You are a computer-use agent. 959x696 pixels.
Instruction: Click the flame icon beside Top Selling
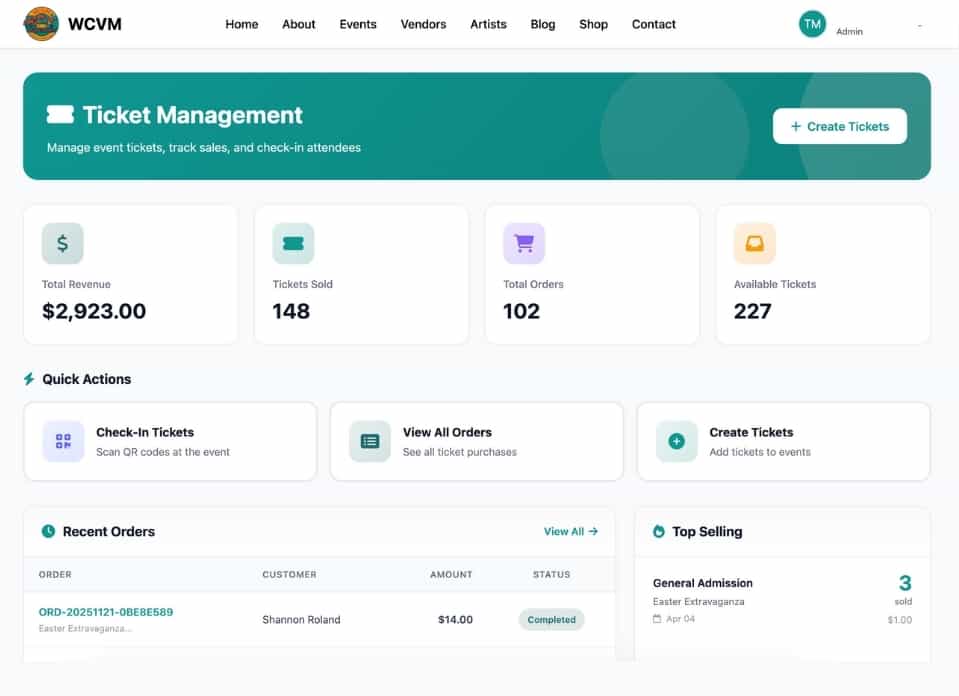tap(658, 531)
